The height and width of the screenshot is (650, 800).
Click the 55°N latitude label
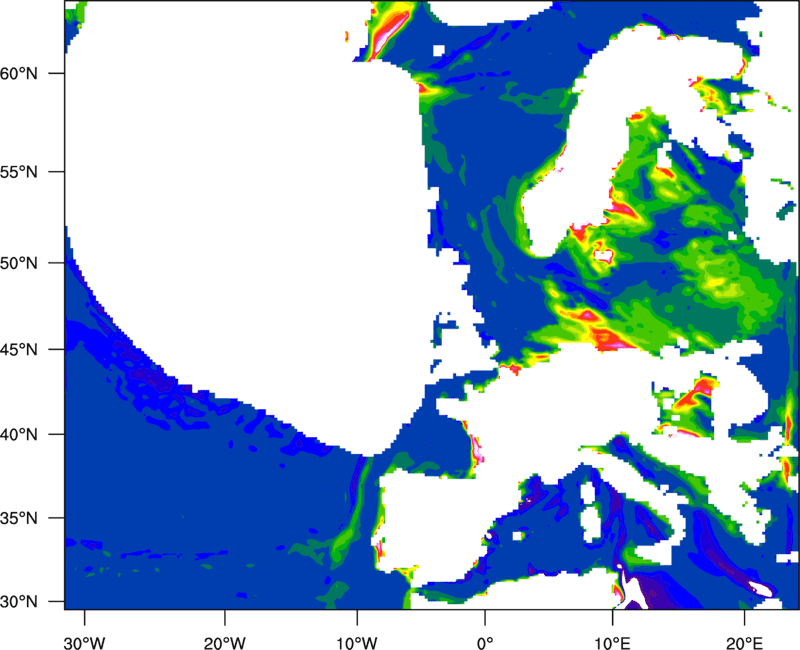coord(19,172)
